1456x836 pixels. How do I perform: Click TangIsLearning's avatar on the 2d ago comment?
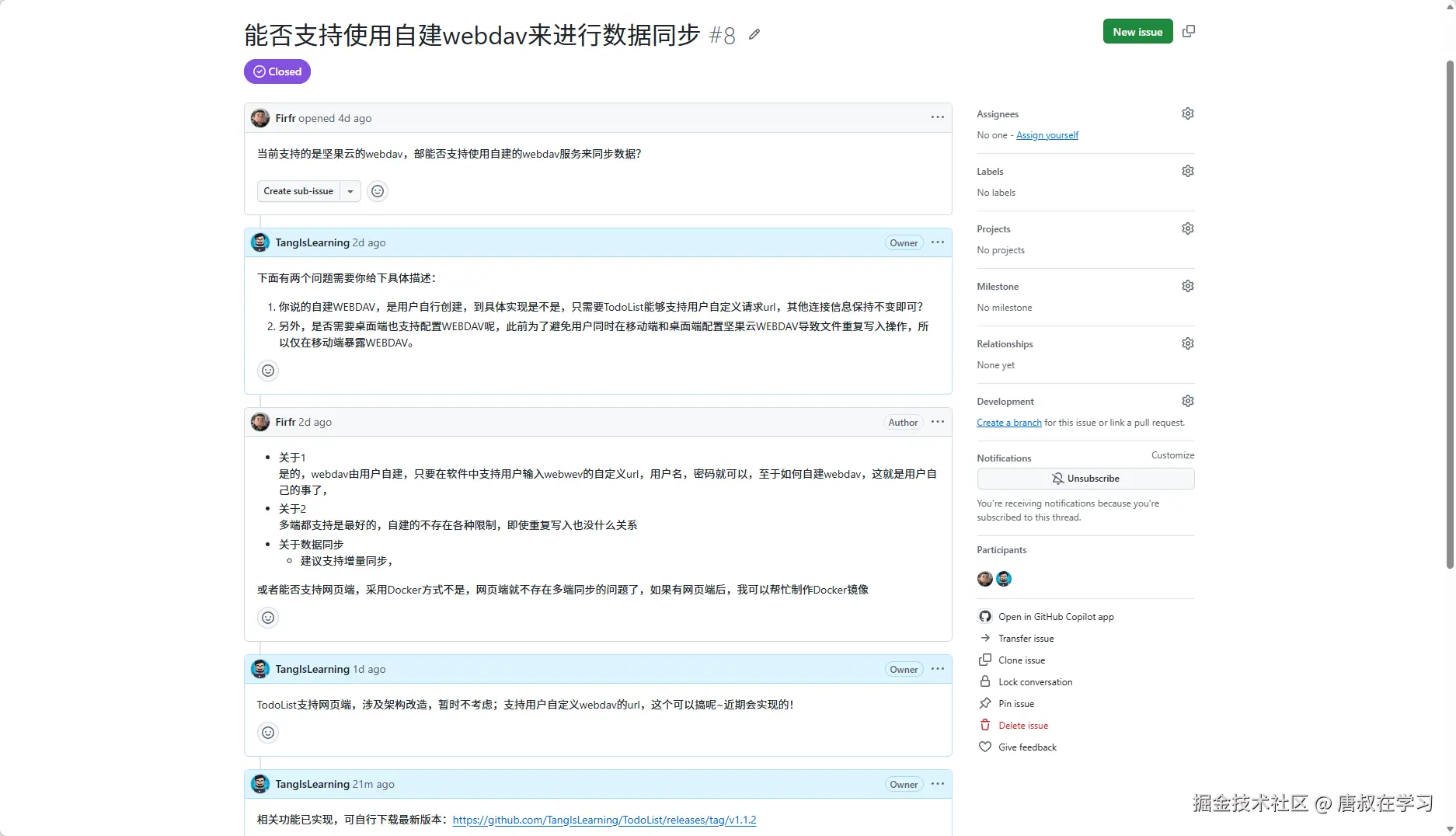tap(260, 242)
